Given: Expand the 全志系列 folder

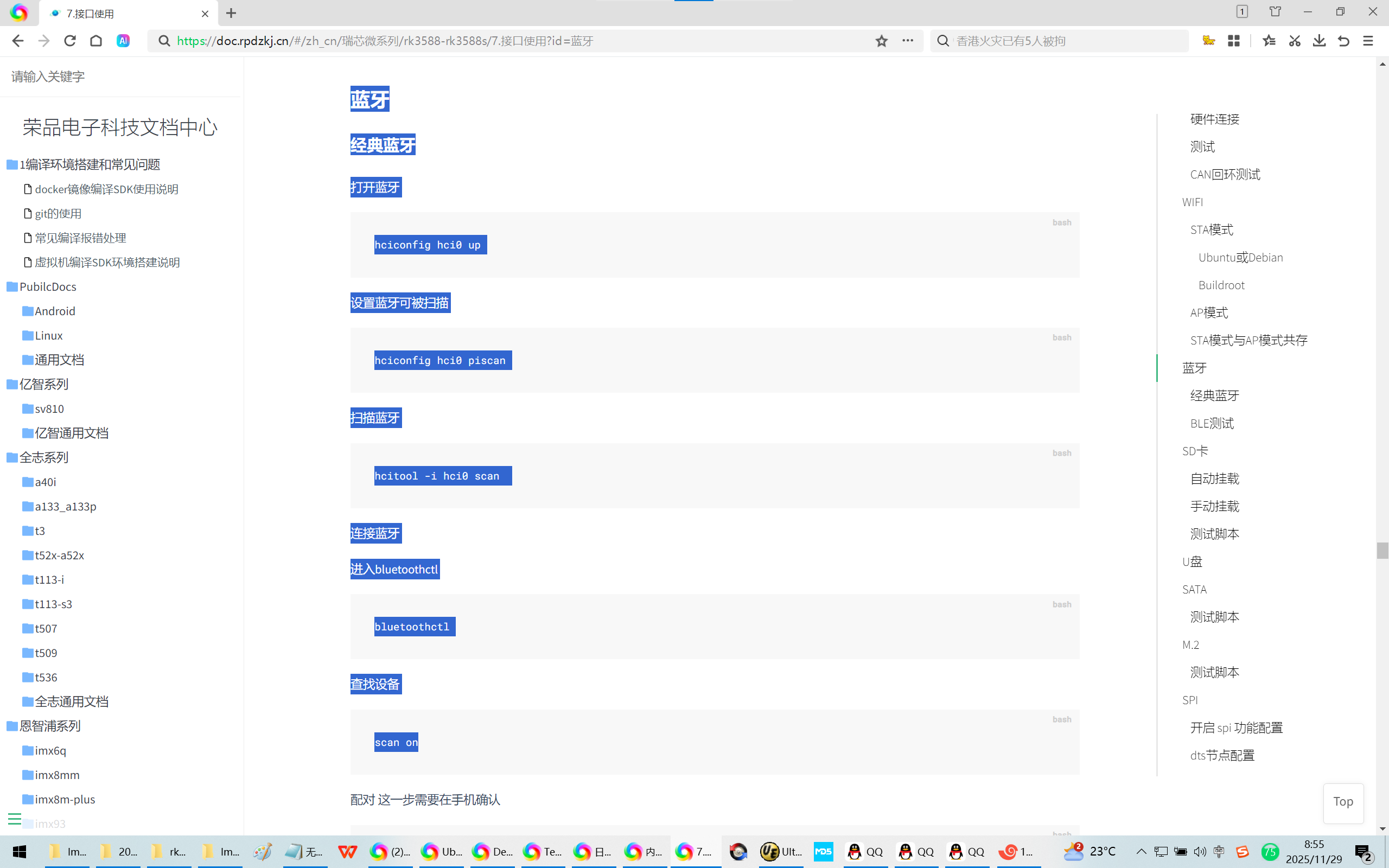Looking at the screenshot, I should click(x=43, y=457).
